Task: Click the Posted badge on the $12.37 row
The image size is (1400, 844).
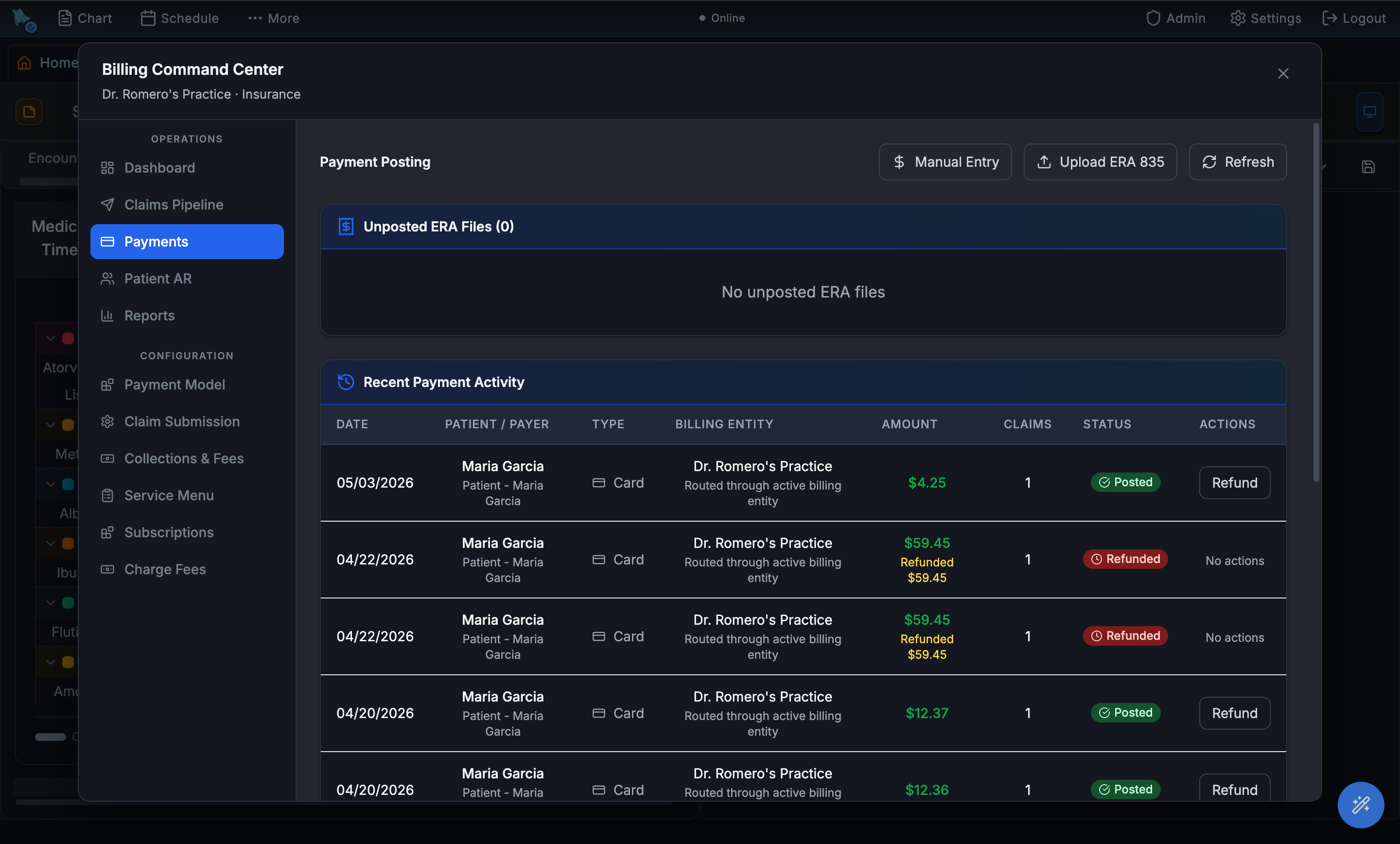Action: click(1125, 713)
